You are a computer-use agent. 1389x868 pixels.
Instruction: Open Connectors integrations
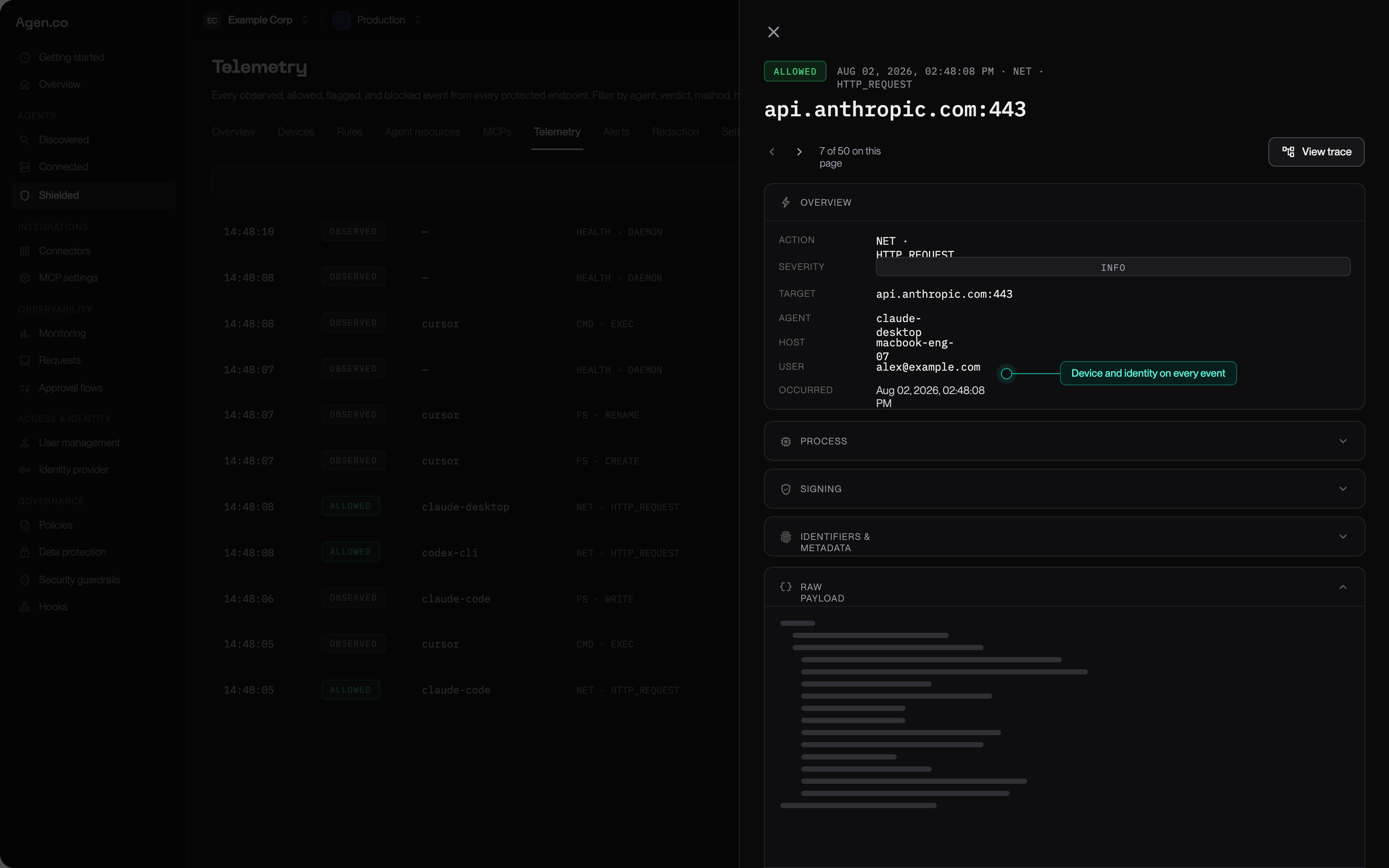(x=64, y=251)
